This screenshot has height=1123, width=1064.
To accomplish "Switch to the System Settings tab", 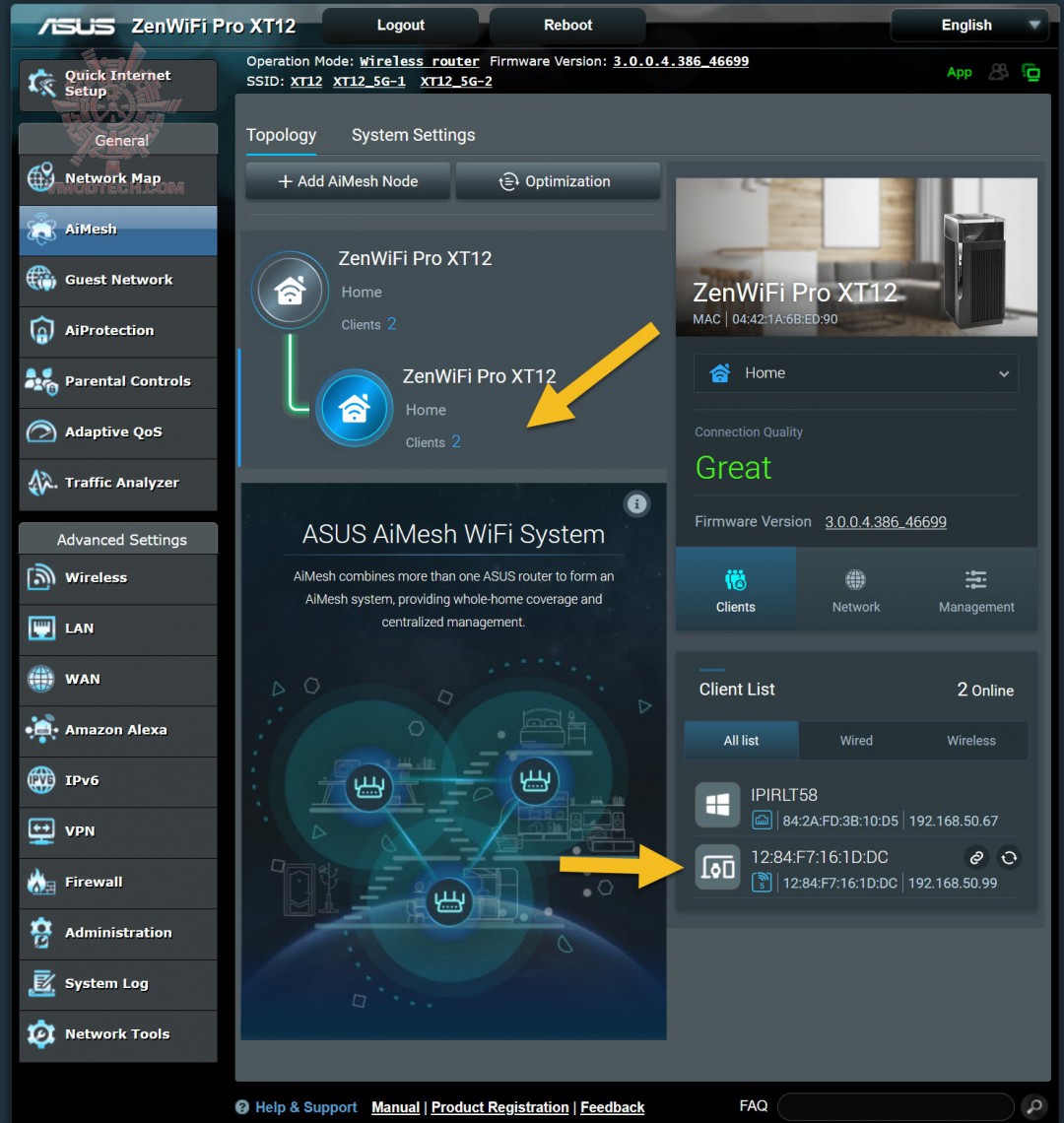I will [413, 135].
